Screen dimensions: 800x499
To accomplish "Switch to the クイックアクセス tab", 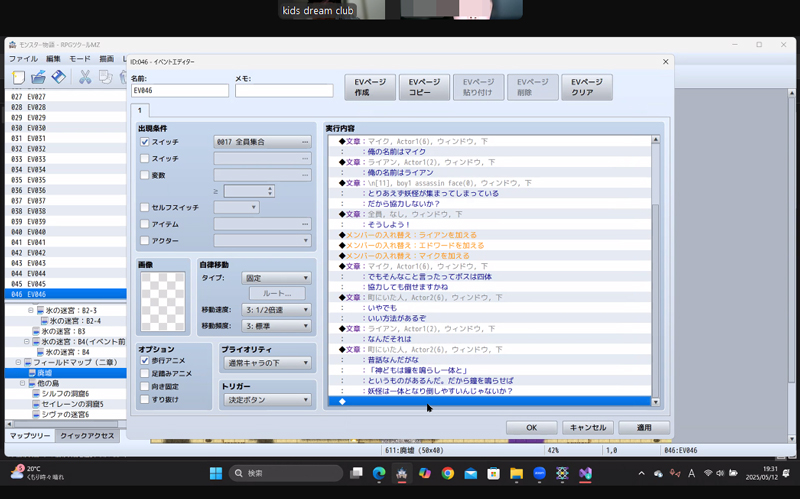I will [x=87, y=436].
